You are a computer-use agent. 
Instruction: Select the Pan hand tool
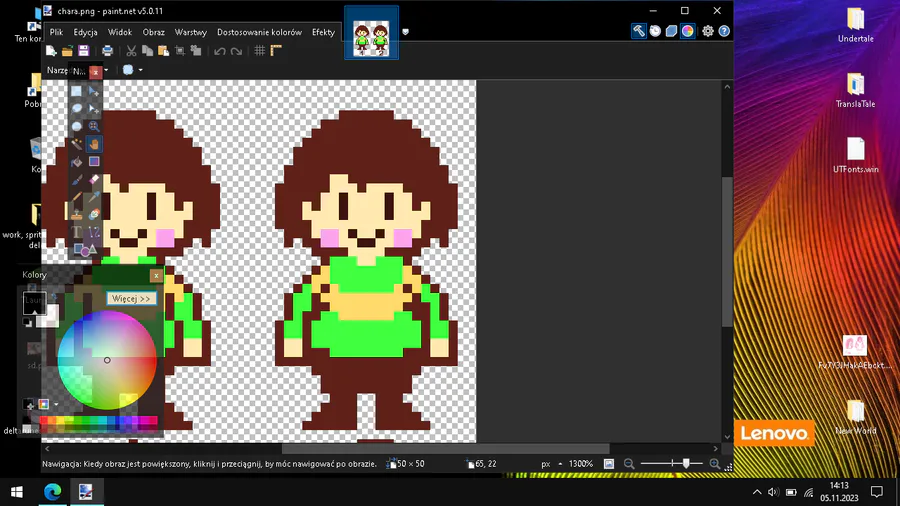[94, 144]
